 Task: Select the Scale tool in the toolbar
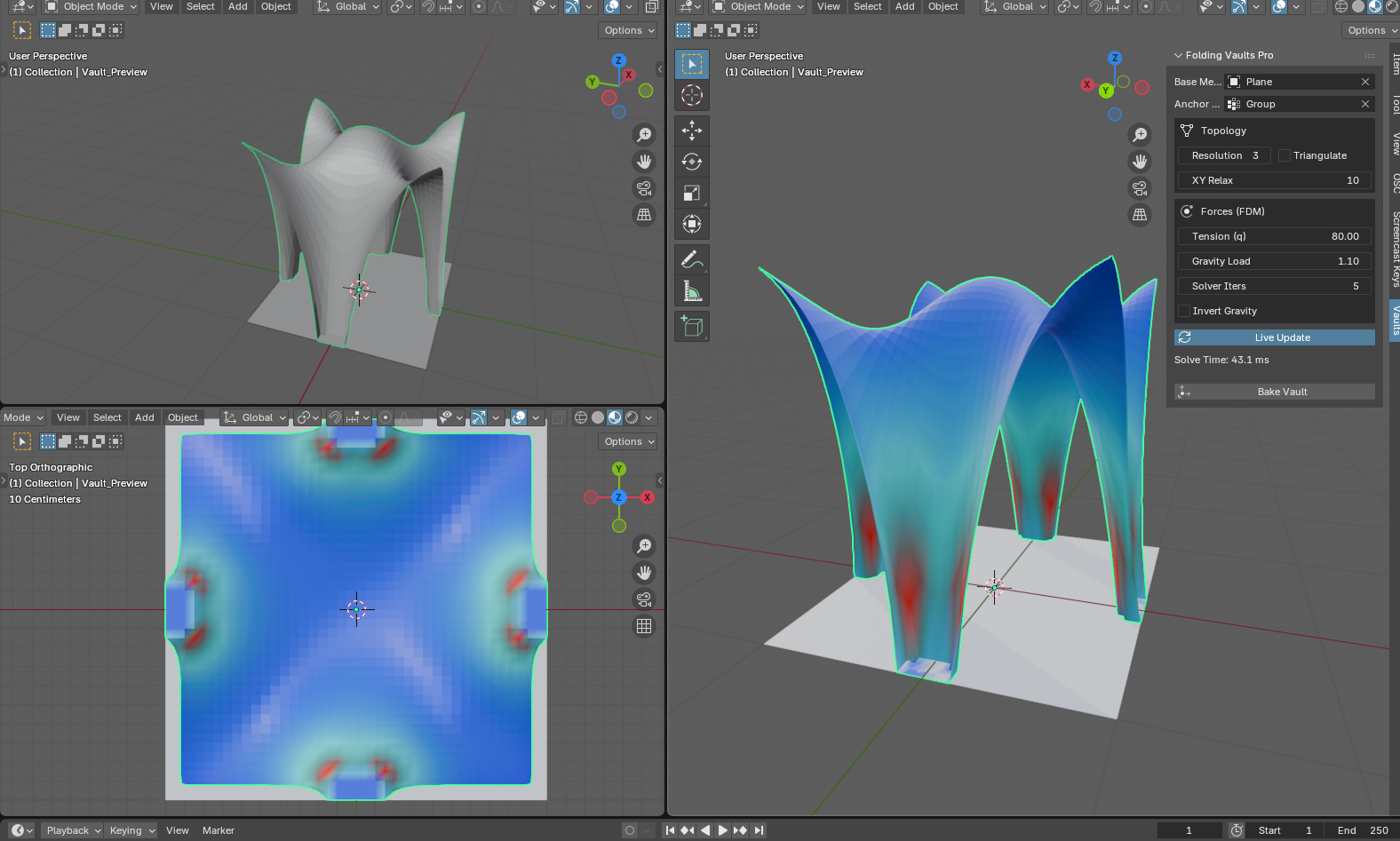click(692, 193)
